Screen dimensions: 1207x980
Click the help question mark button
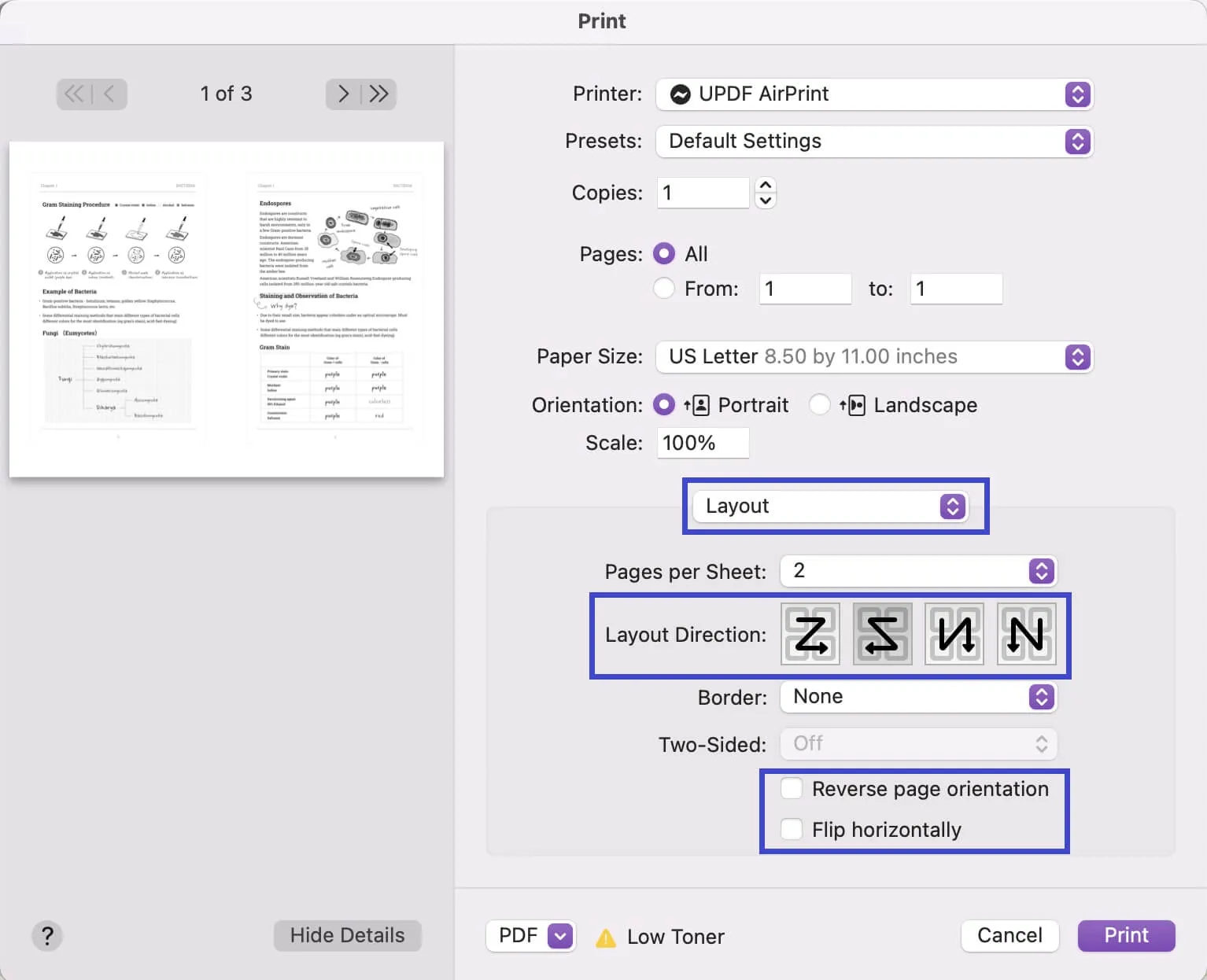(47, 936)
